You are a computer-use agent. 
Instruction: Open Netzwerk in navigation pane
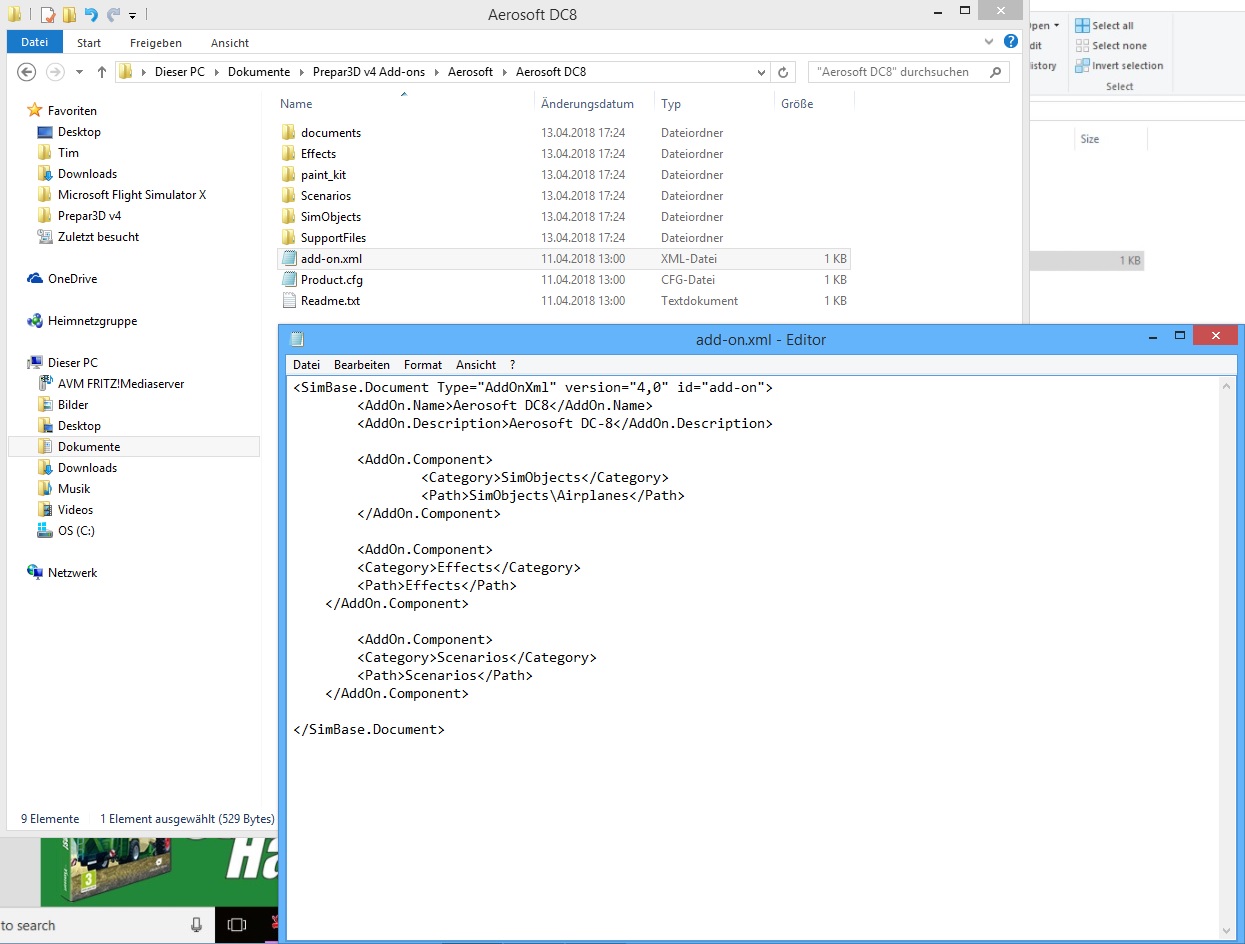(x=72, y=573)
